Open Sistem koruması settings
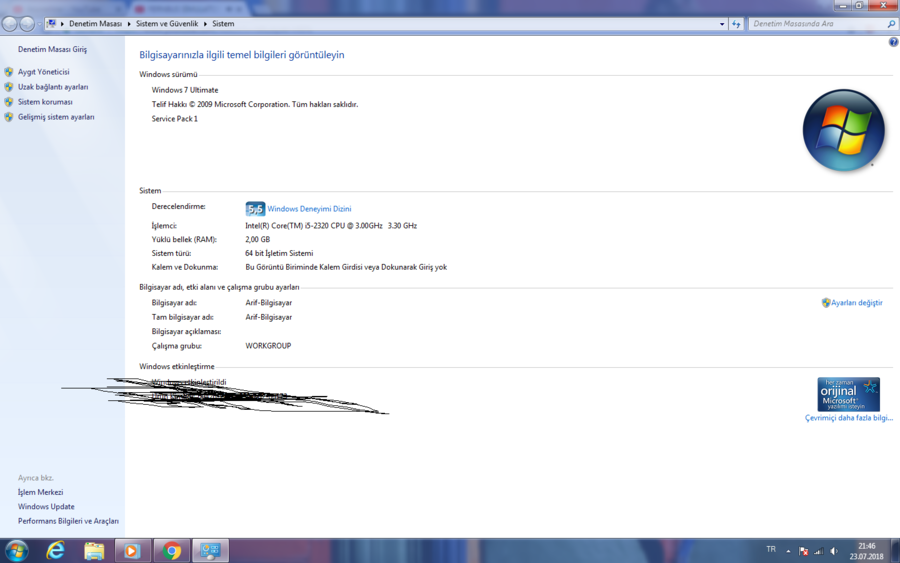Image resolution: width=900 pixels, height=563 pixels. point(45,102)
